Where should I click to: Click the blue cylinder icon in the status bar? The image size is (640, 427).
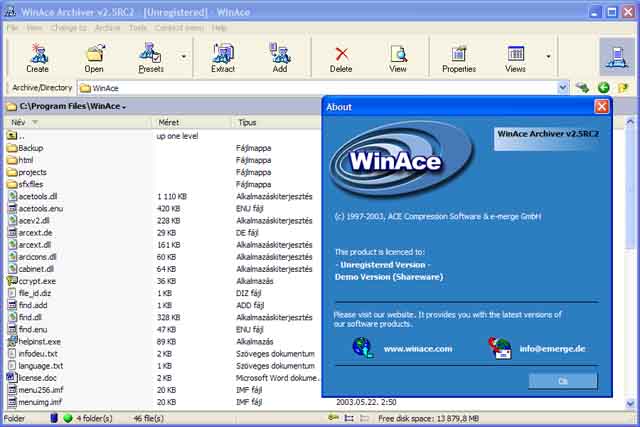pyautogui.click(x=54, y=418)
